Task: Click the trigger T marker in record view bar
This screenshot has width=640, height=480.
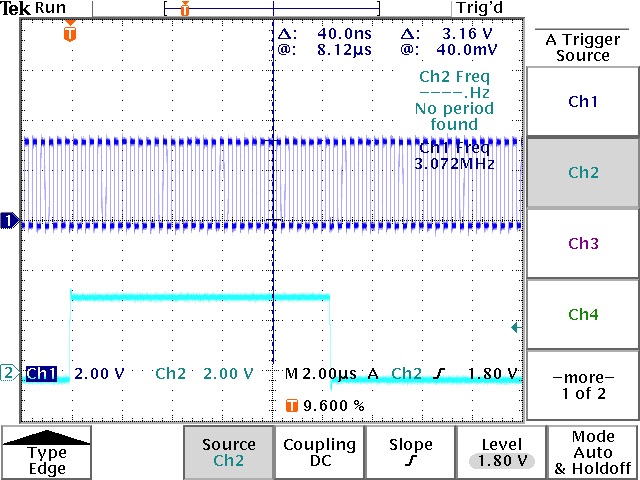Action: tap(185, 8)
